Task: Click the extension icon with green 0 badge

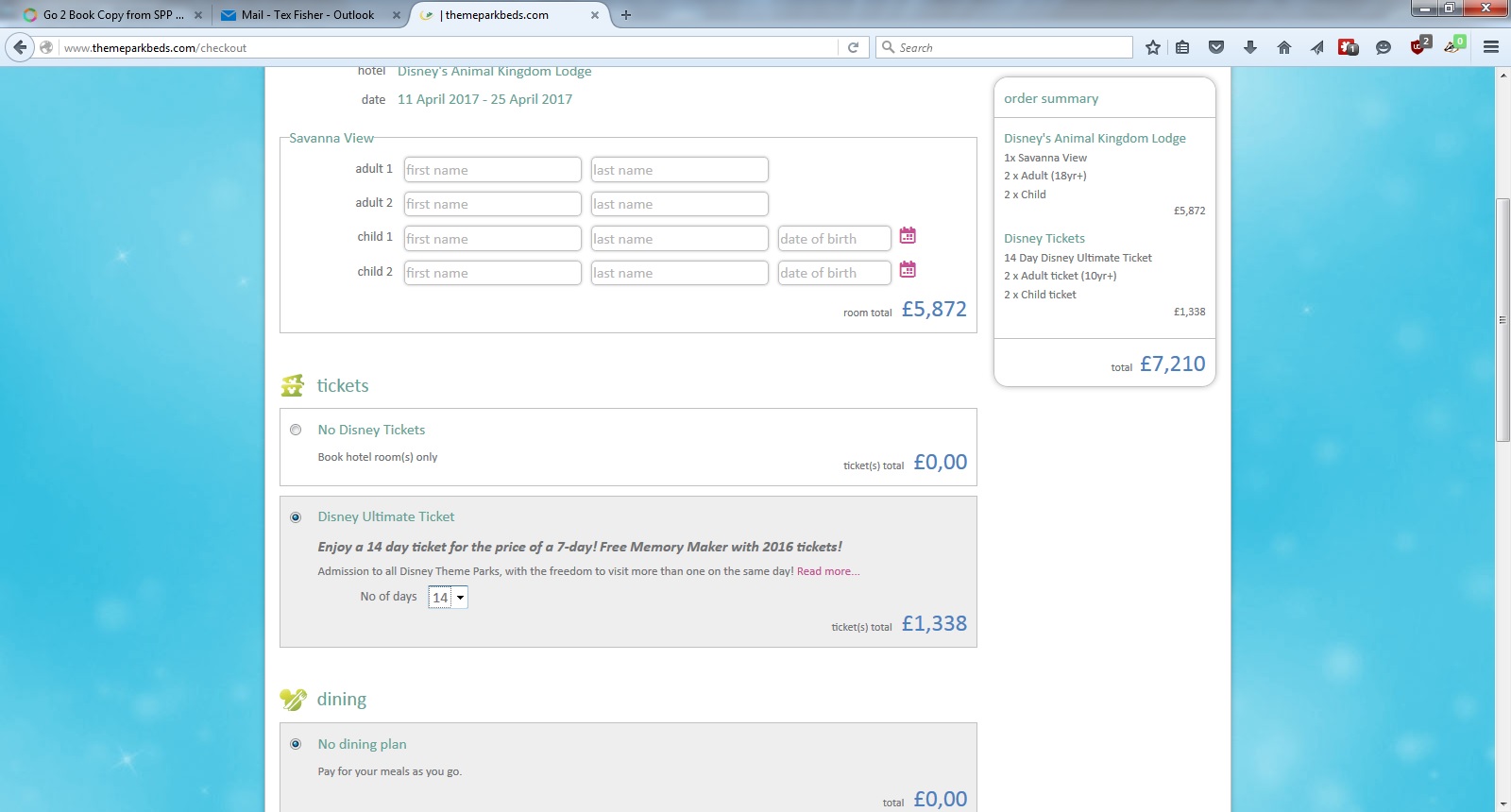Action: (x=1454, y=45)
